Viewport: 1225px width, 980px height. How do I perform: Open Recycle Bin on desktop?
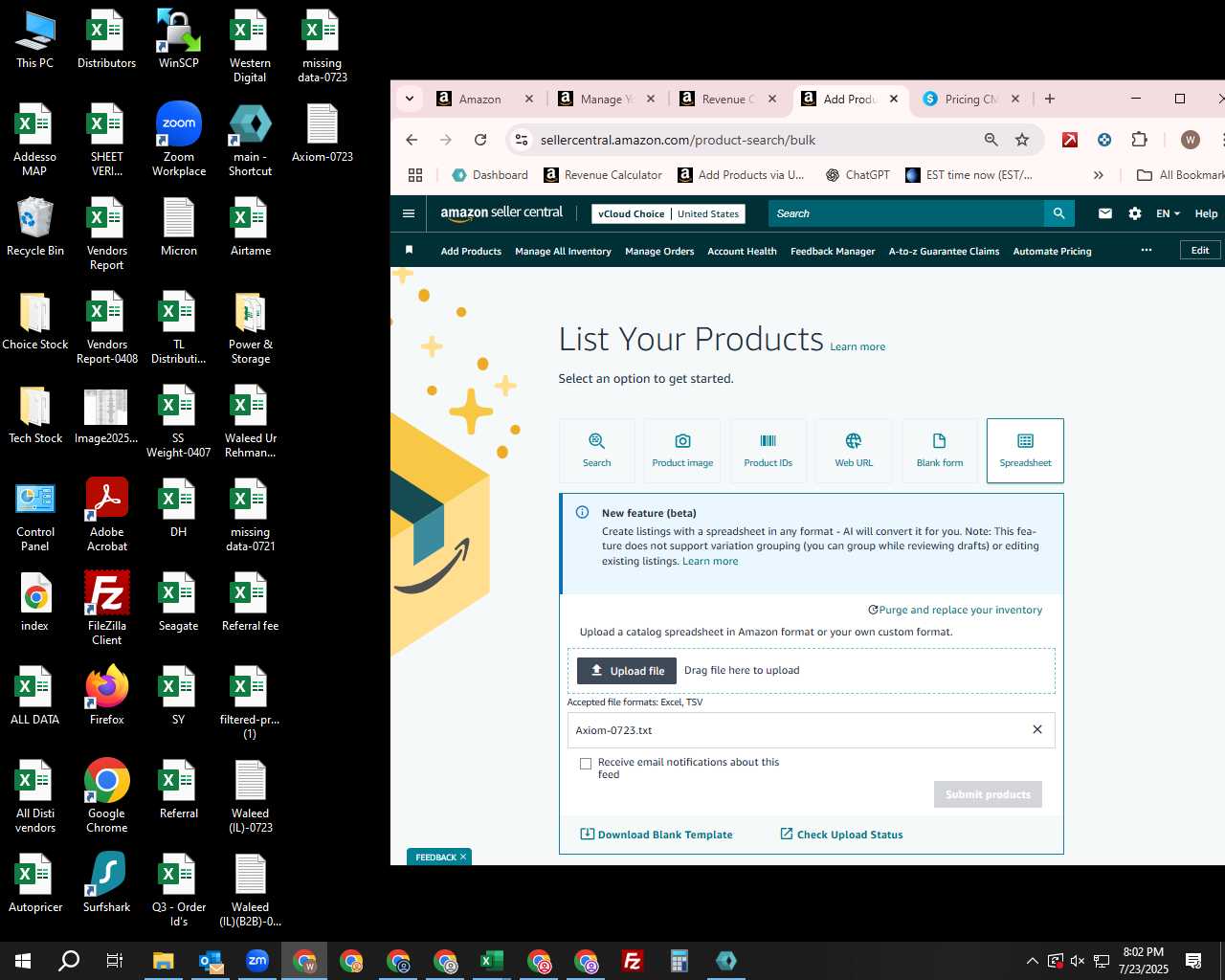35,227
